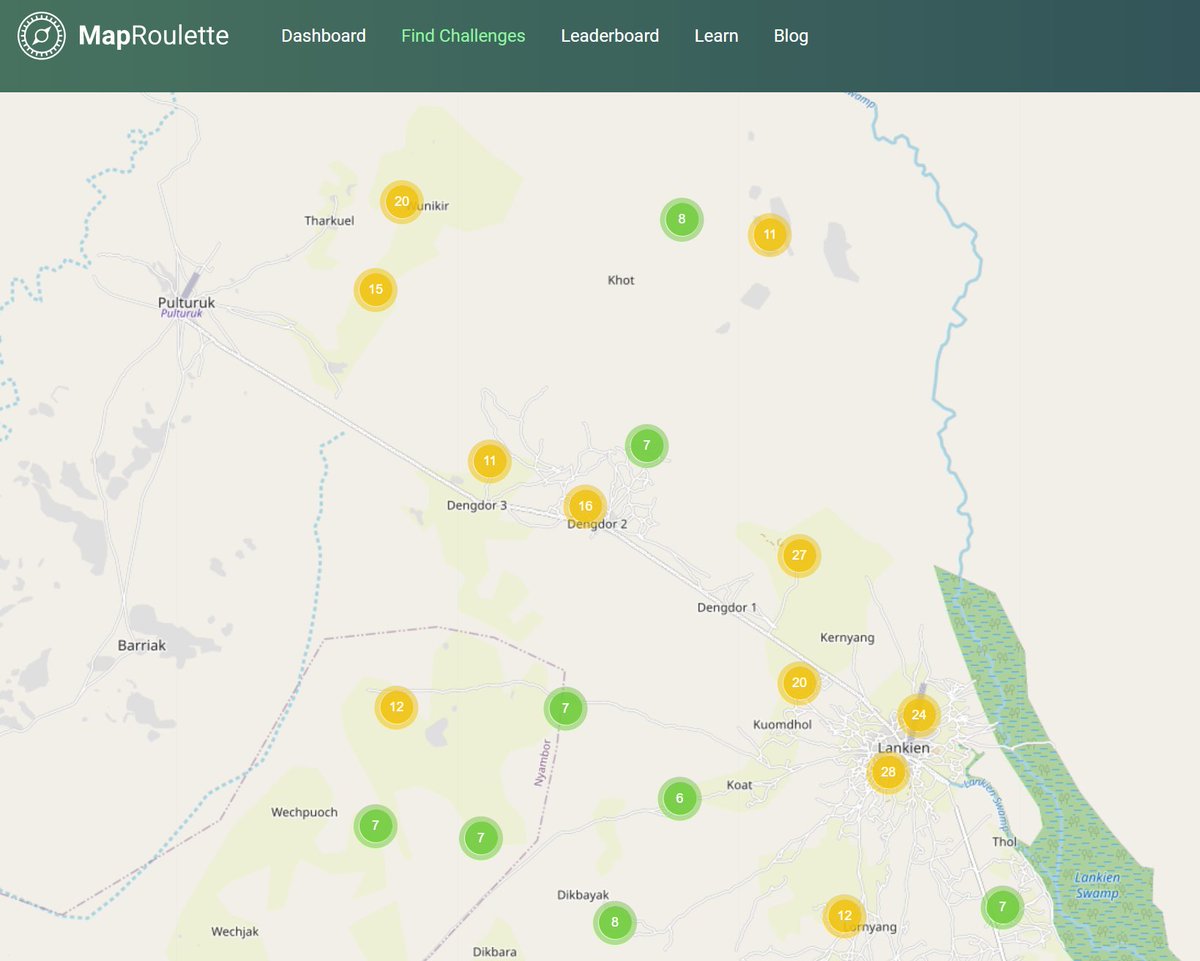Open the green cluster of 7 above Dengdor 2

646,446
